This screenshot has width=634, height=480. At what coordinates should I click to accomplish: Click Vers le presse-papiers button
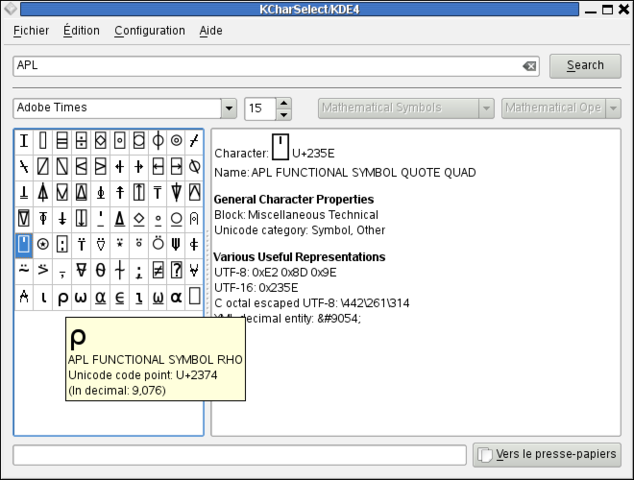click(x=547, y=455)
